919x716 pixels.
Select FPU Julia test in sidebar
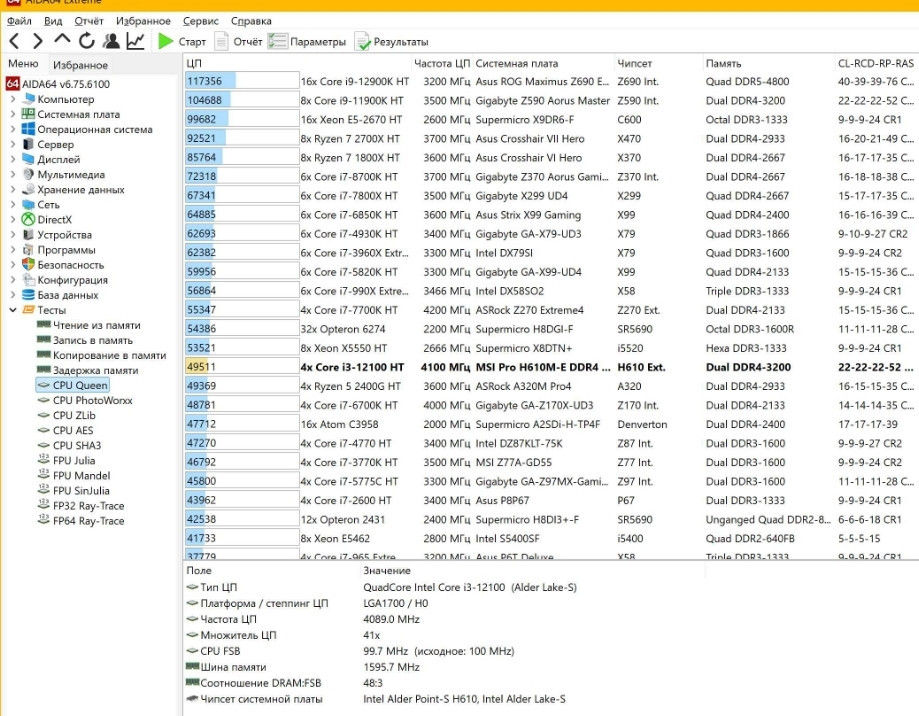[x=75, y=460]
